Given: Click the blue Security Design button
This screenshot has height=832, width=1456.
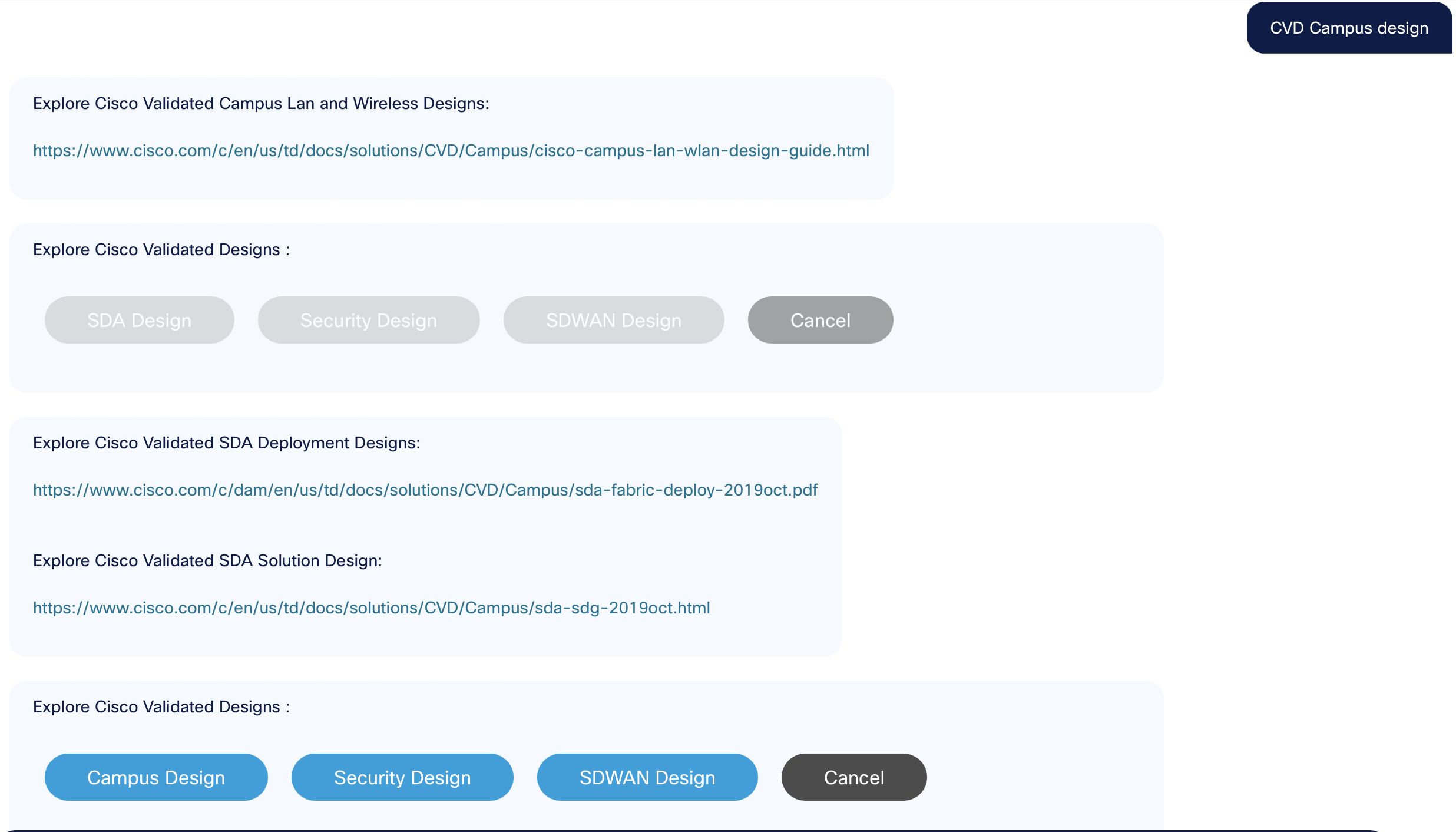Looking at the screenshot, I should pos(402,777).
